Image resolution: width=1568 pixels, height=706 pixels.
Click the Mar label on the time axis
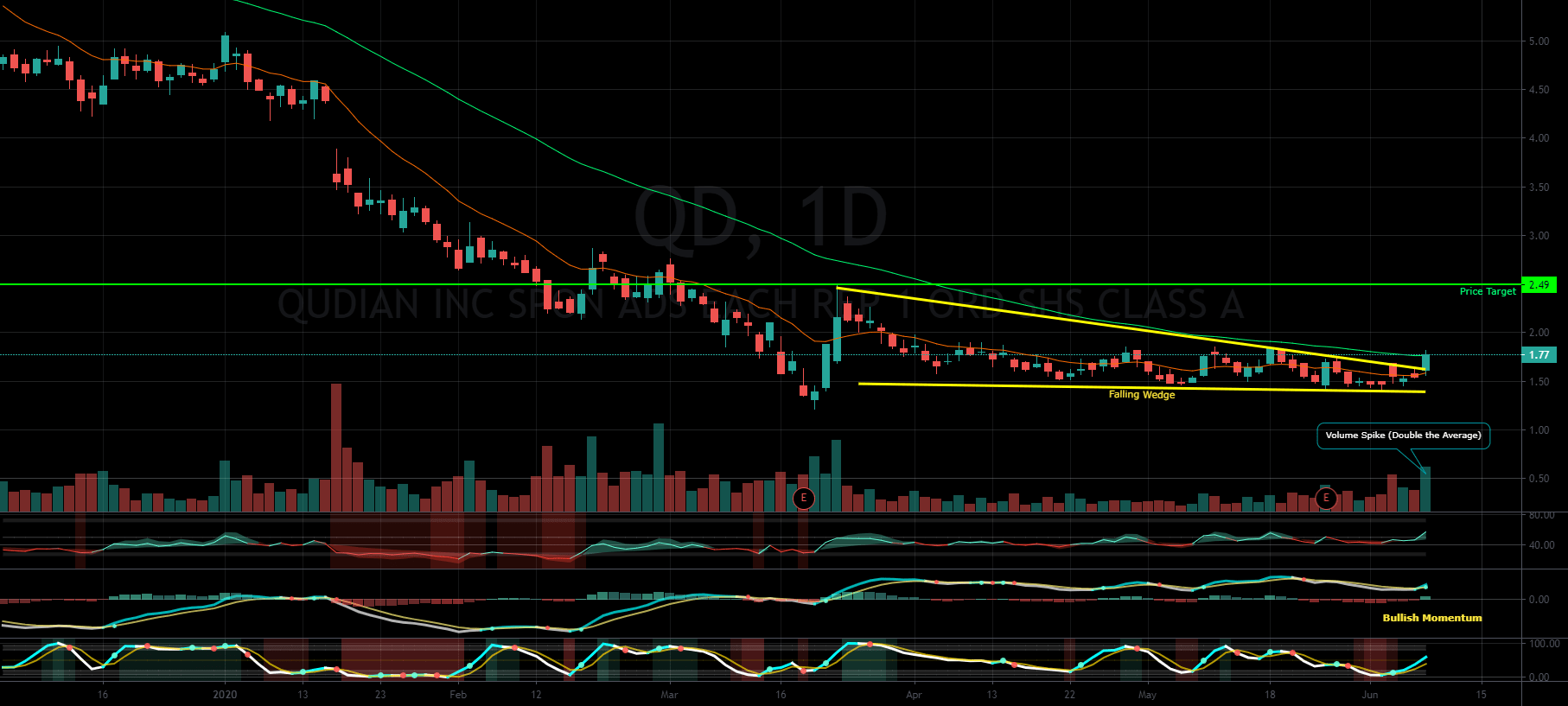669,695
